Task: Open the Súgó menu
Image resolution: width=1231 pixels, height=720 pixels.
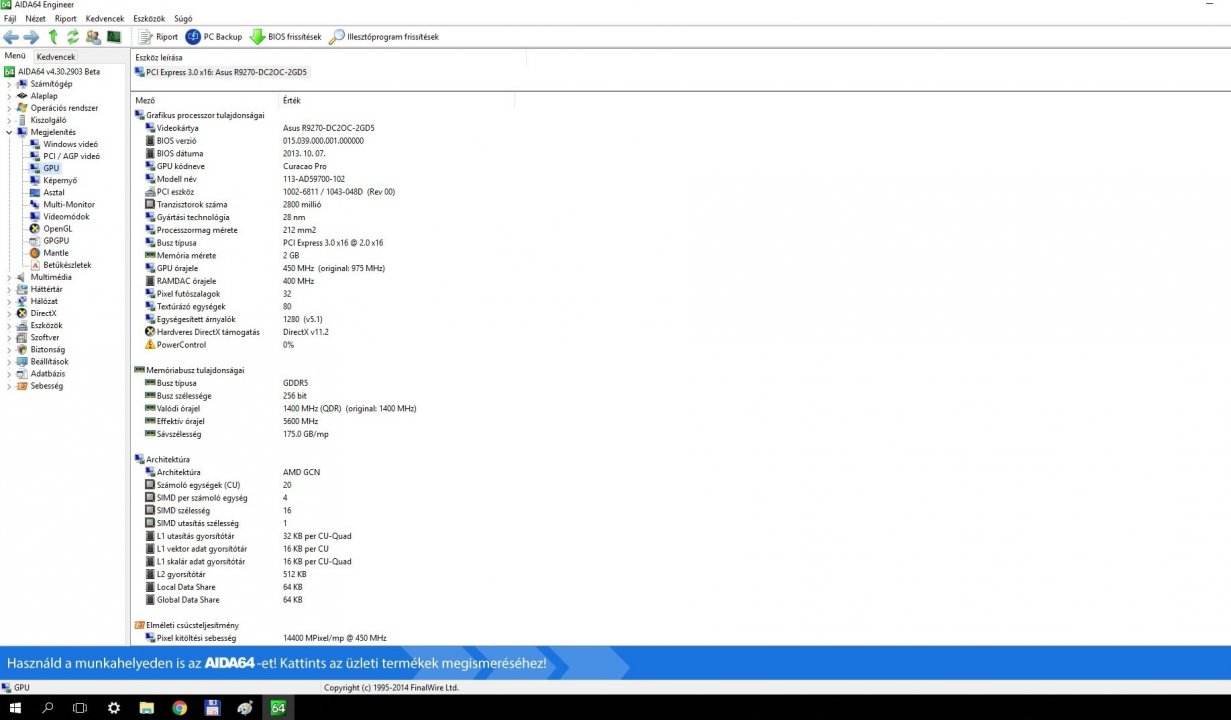Action: click(x=183, y=19)
